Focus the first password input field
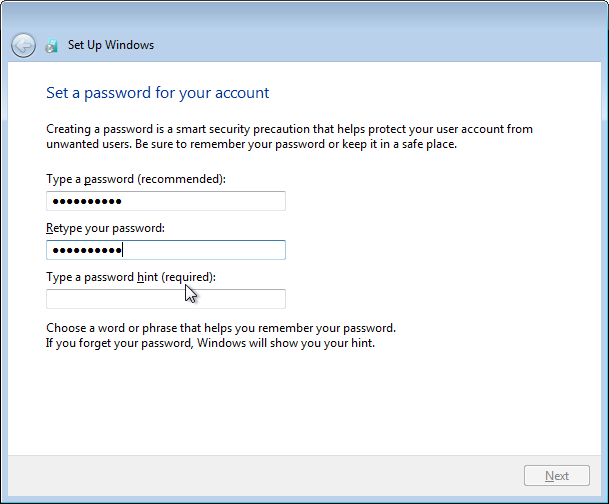The width and height of the screenshot is (609, 504). point(165,201)
